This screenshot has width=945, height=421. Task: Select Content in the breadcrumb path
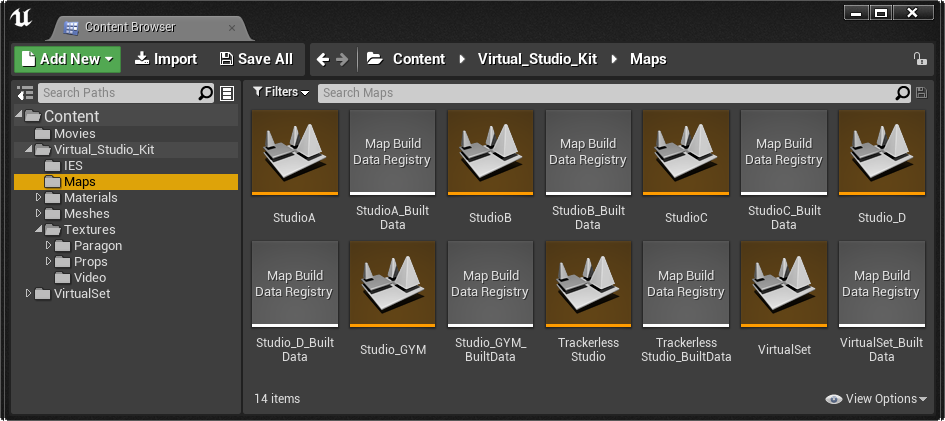(419, 59)
